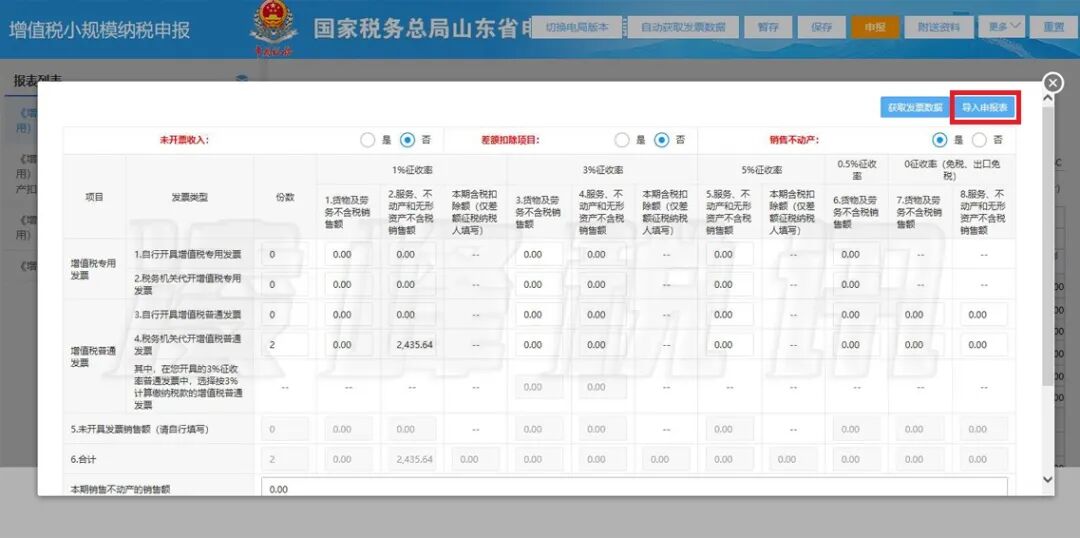Click the 增值税小规模纳税申报 page title
This screenshot has height=538, width=1080.
coord(99,30)
